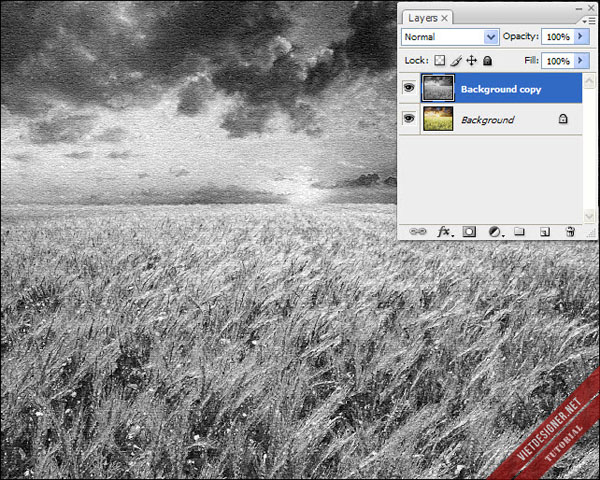
Task: Open the layer style fx menu
Action: [445, 232]
